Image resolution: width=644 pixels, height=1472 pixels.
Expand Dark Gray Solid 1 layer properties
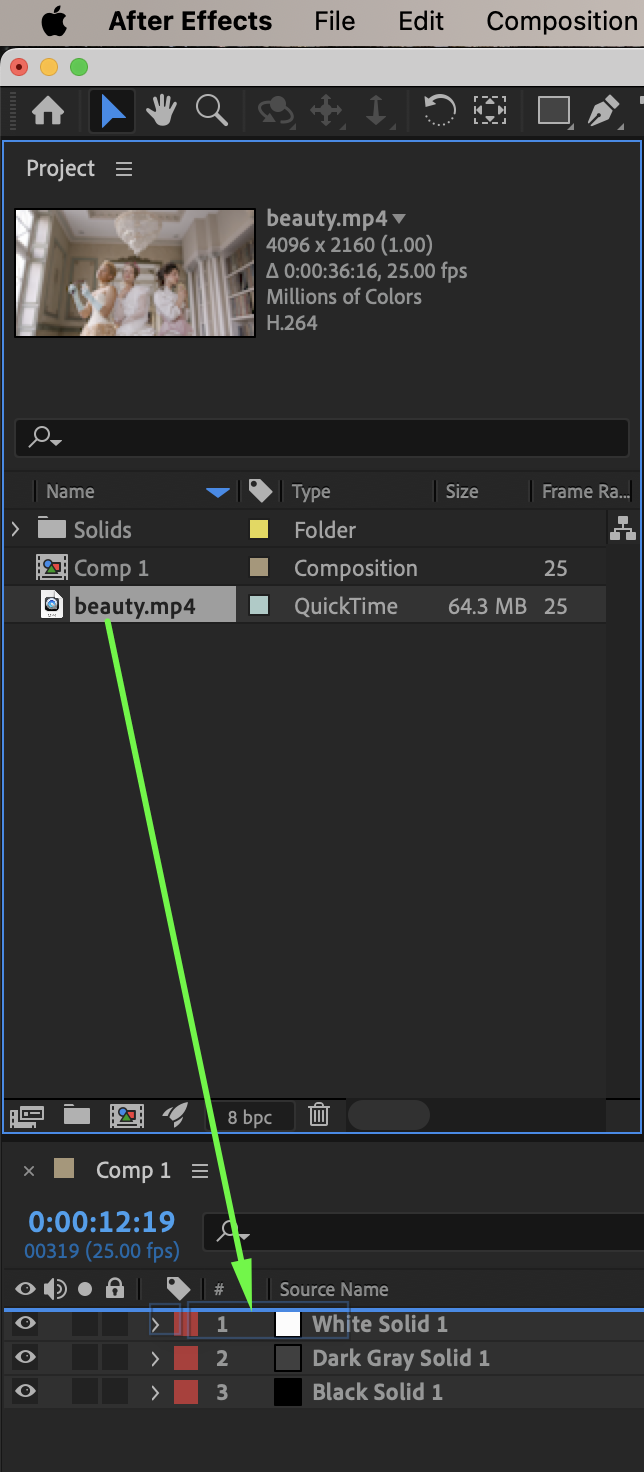[155, 1358]
